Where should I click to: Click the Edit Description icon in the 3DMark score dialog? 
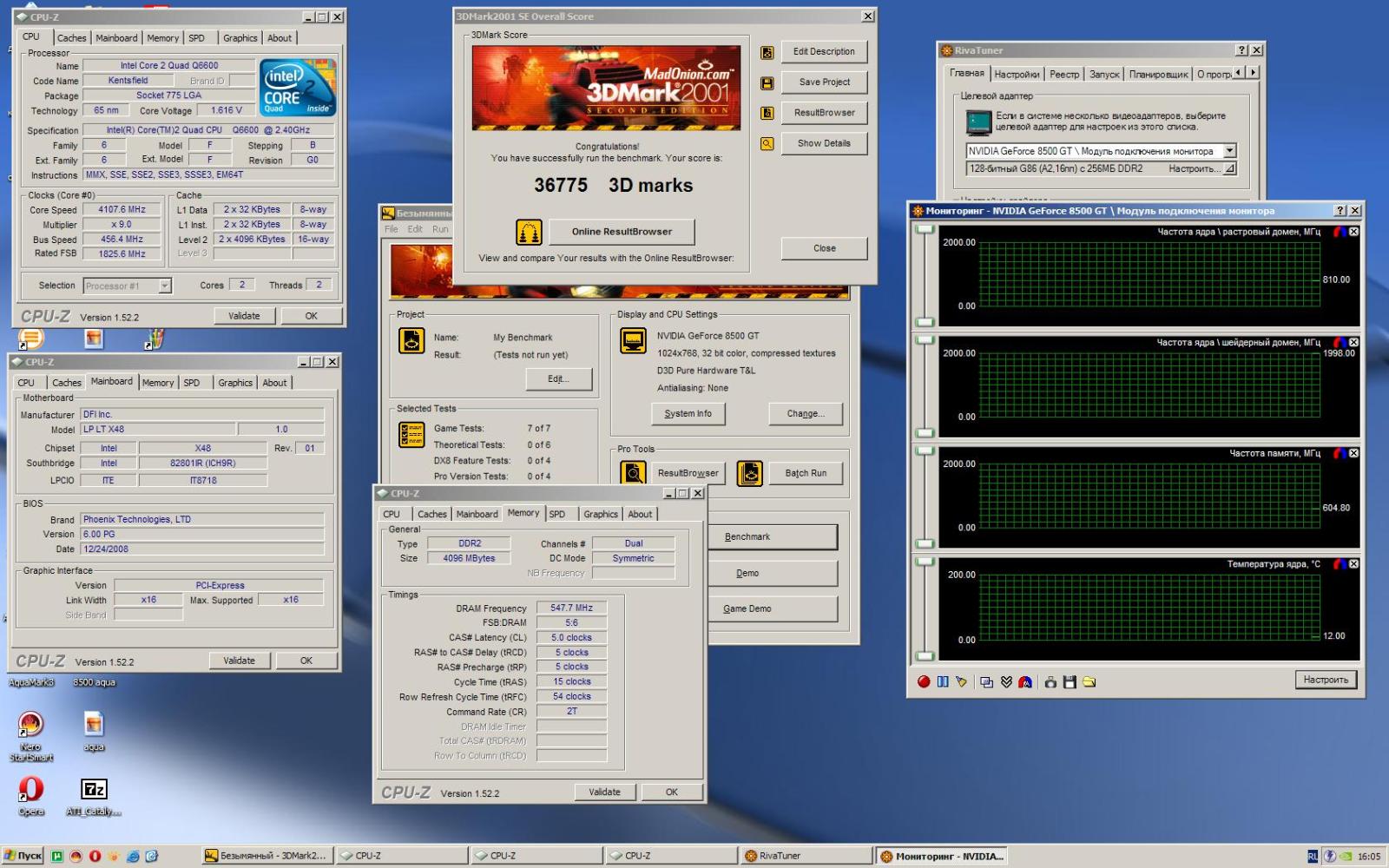click(767, 53)
